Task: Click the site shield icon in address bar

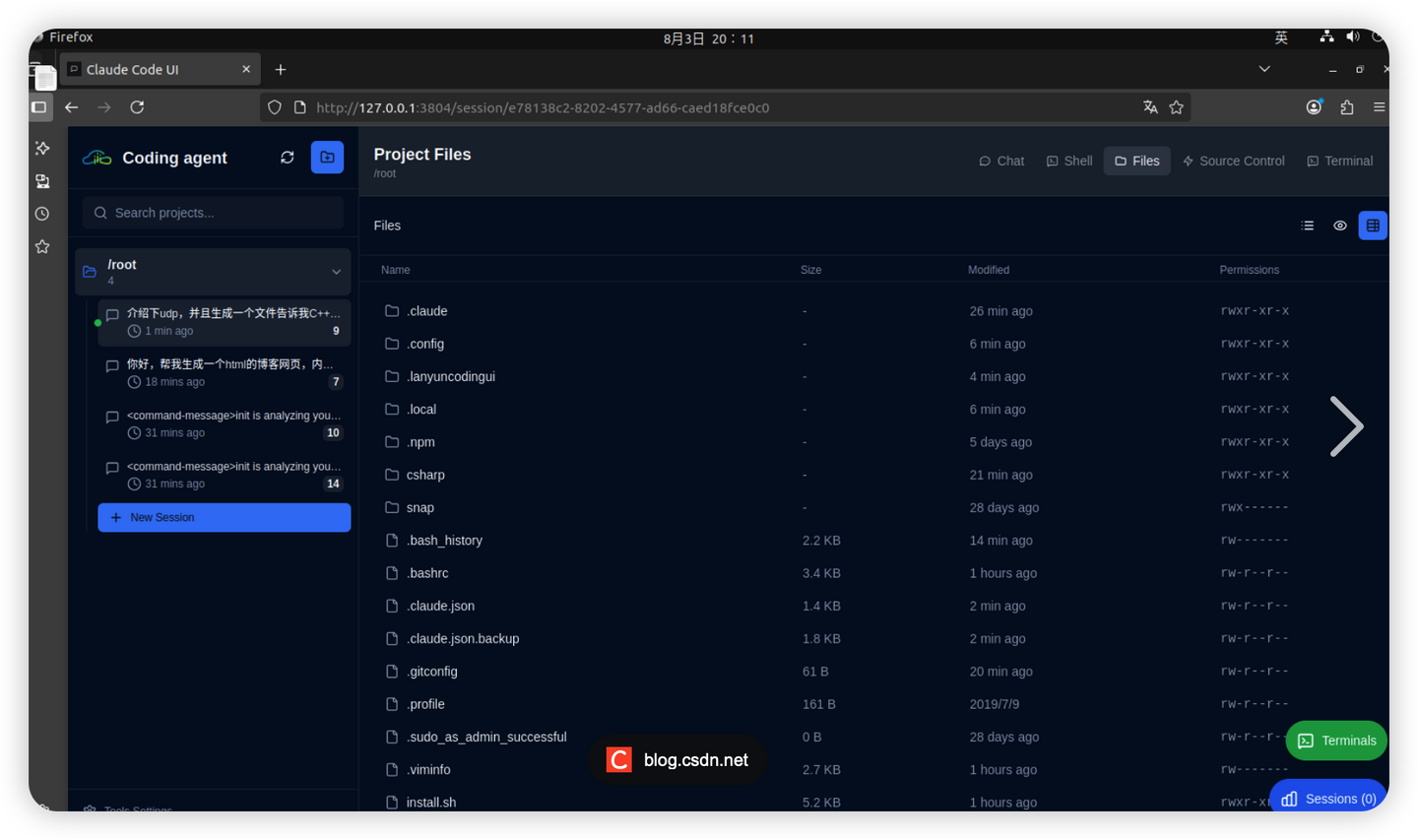Action: (x=275, y=107)
